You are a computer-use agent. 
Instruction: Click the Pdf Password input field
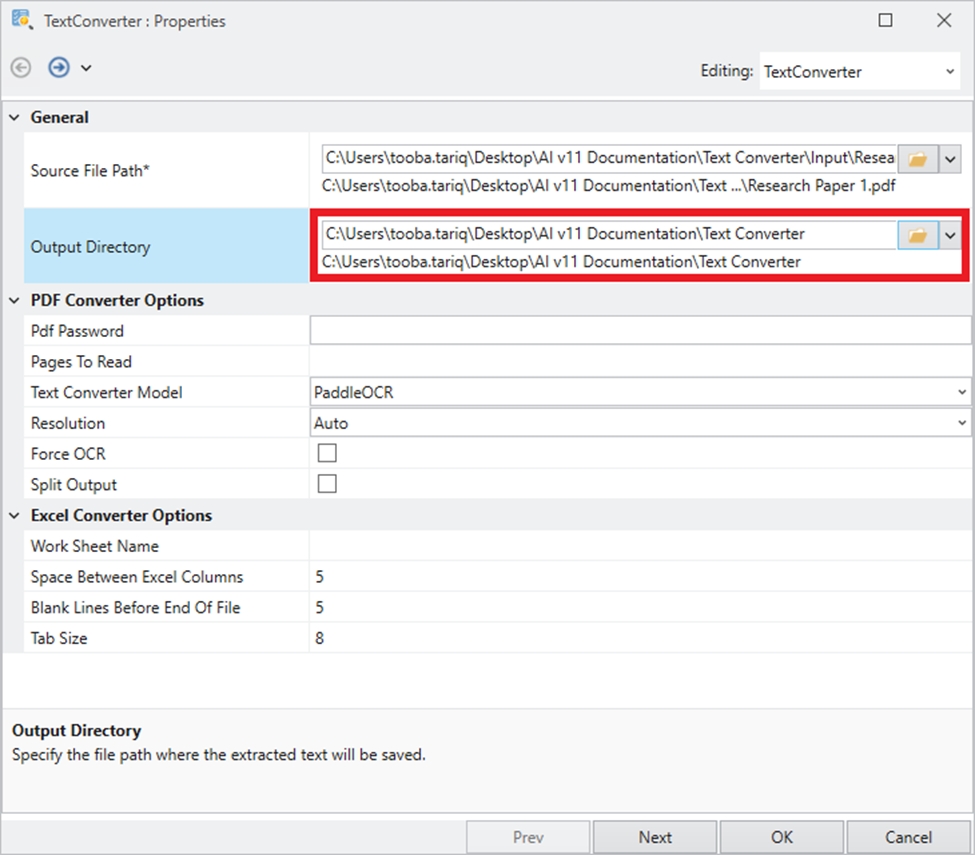(640, 331)
